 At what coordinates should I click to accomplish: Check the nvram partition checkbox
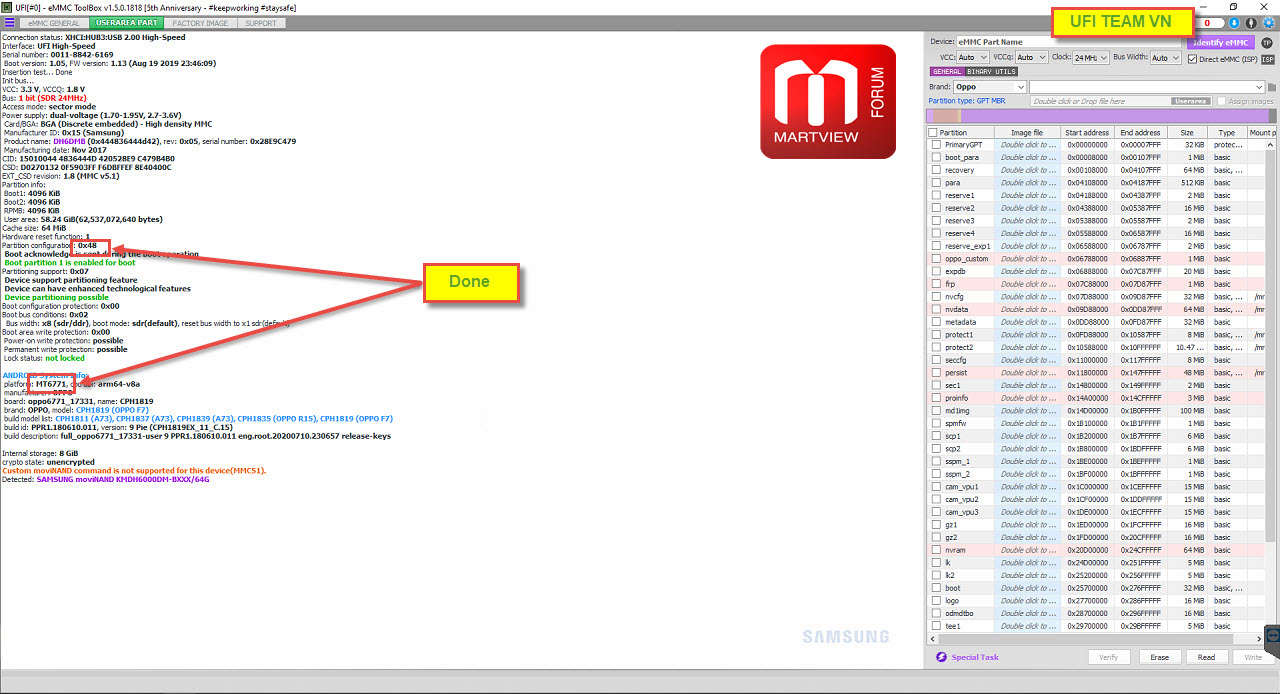point(936,550)
